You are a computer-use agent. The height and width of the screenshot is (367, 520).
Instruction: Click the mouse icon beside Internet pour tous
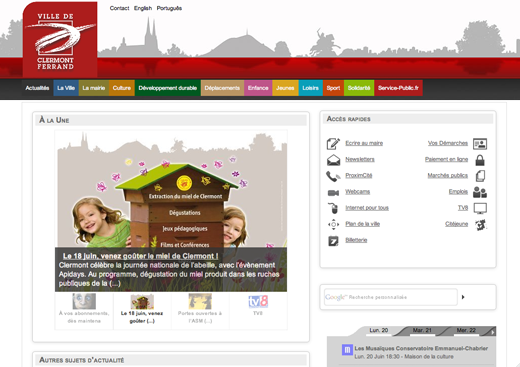333,208
